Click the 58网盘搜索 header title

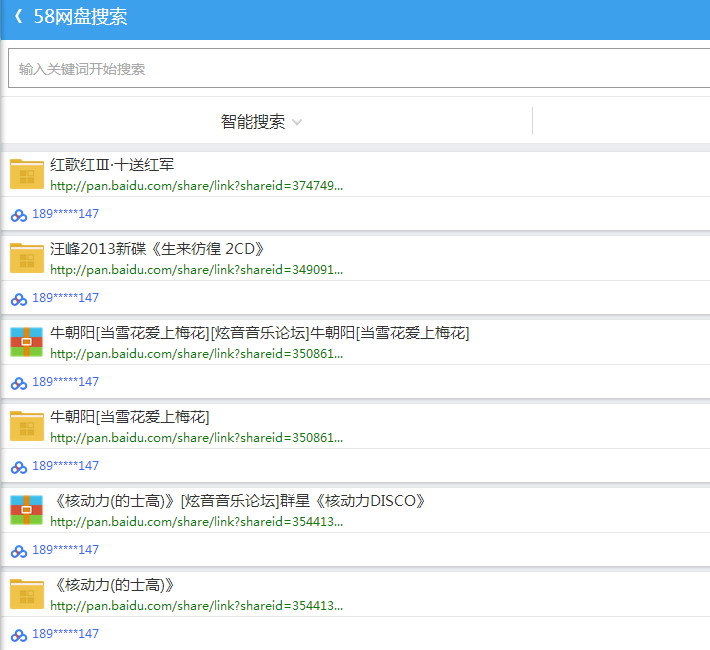click(x=80, y=17)
